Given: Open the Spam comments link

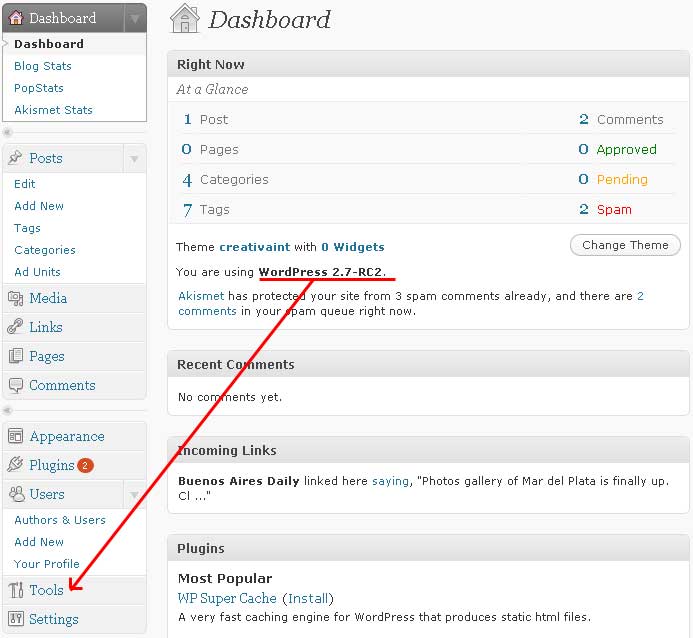Looking at the screenshot, I should (x=614, y=209).
